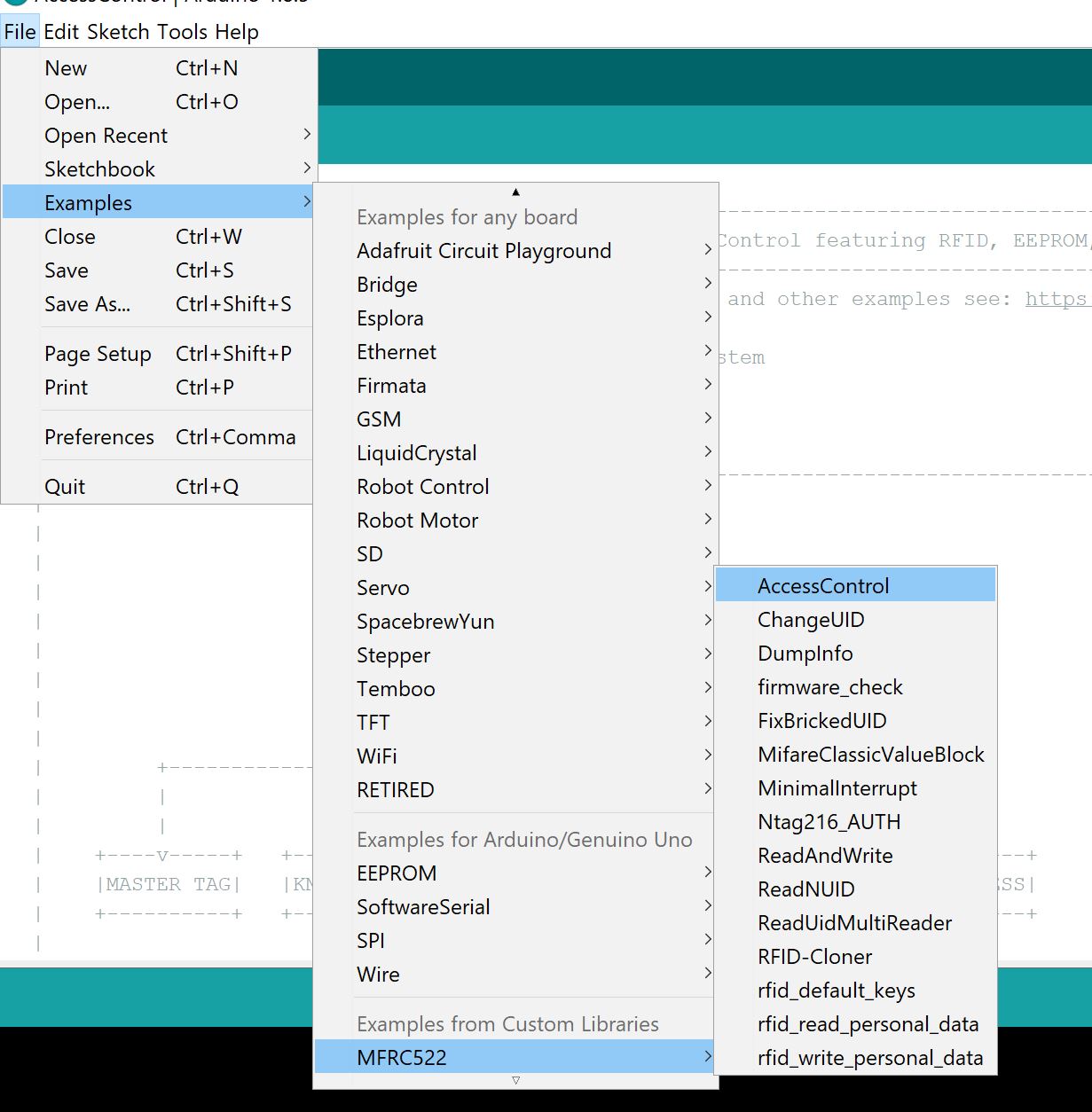Screen dimensions: 1092x1112
Task: Click Save in the File menu
Action: tap(159, 270)
